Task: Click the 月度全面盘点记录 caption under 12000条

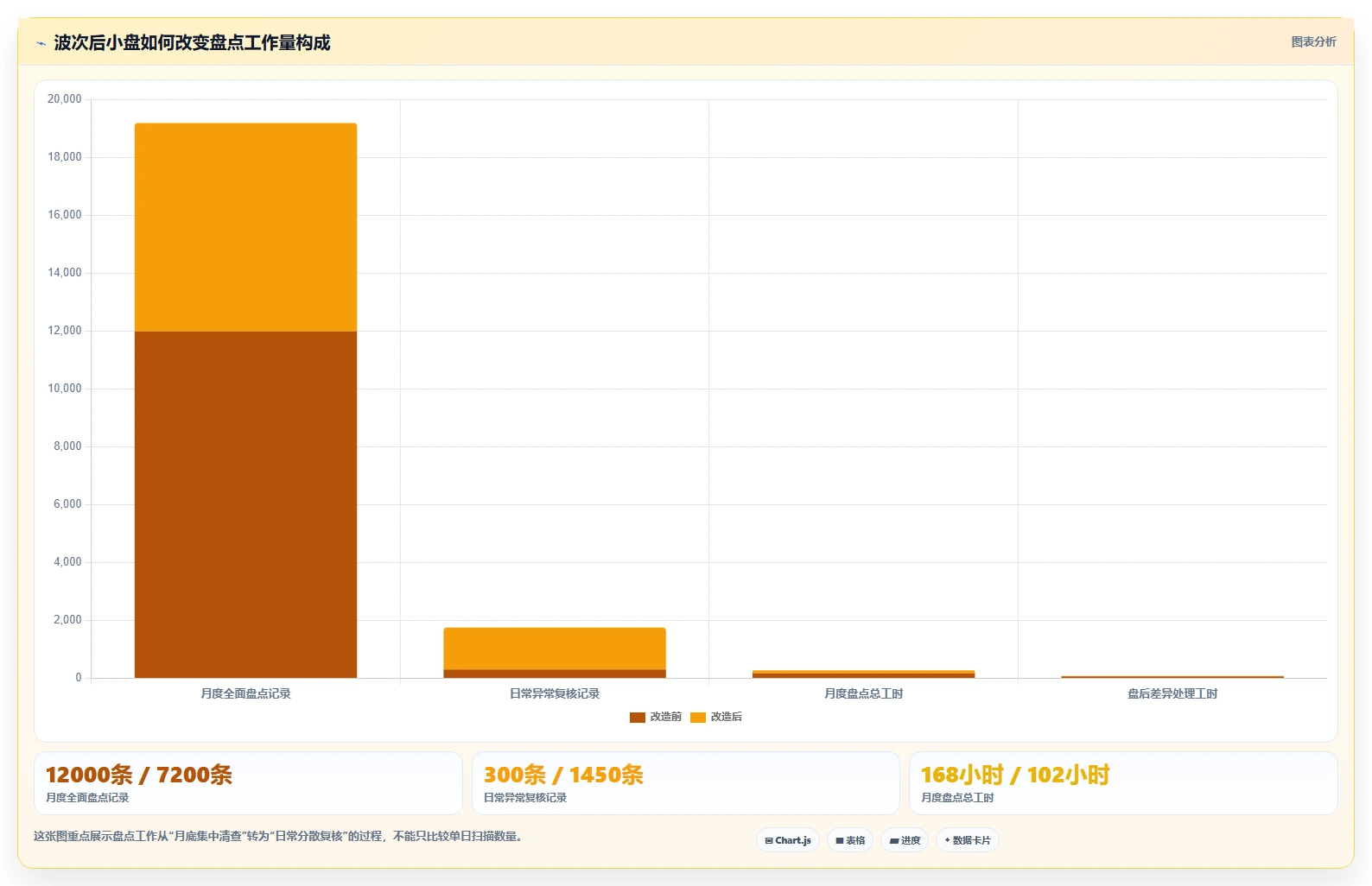Action: click(87, 798)
